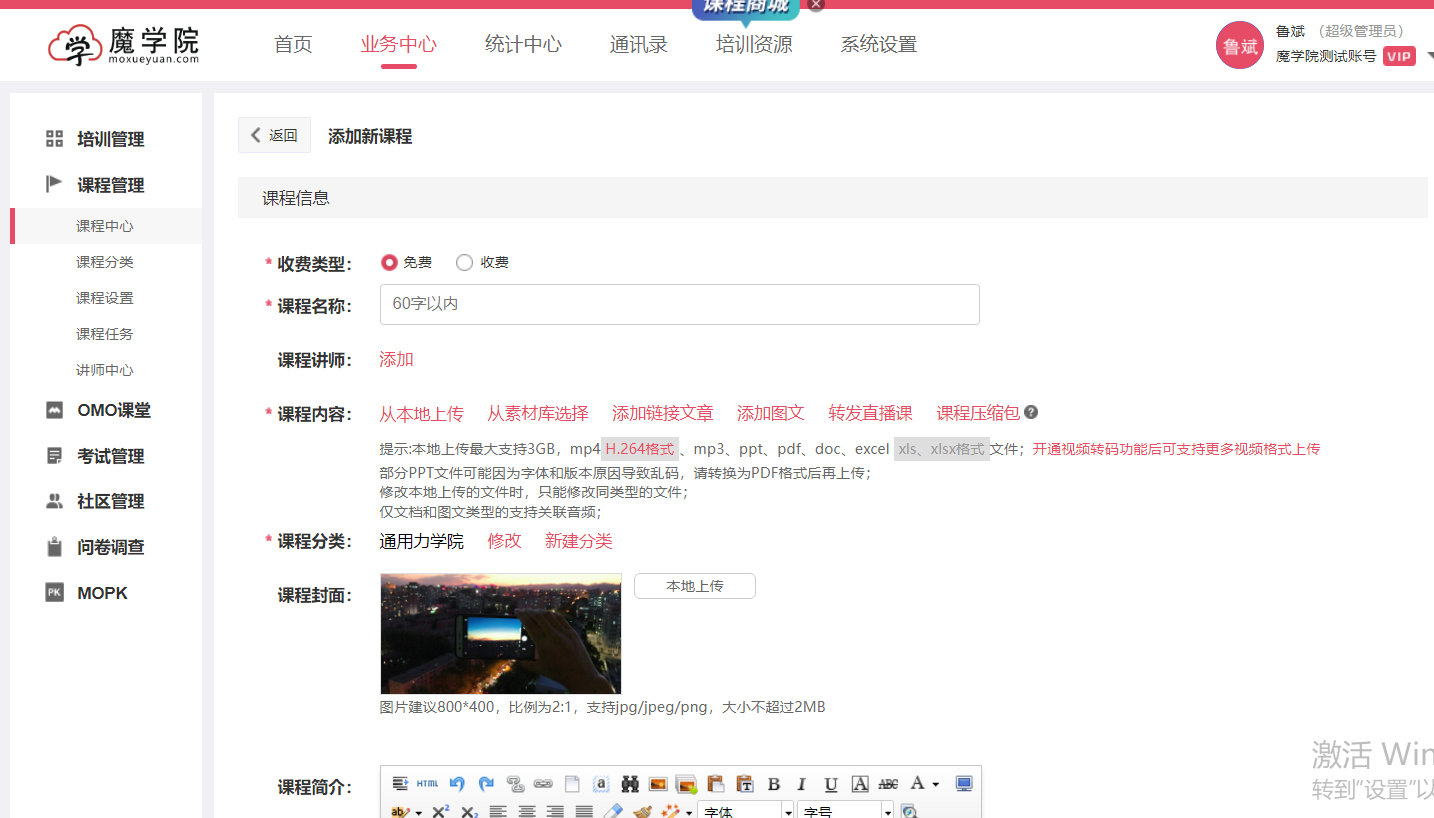
Task: Select the 免费 radio button
Action: (389, 262)
